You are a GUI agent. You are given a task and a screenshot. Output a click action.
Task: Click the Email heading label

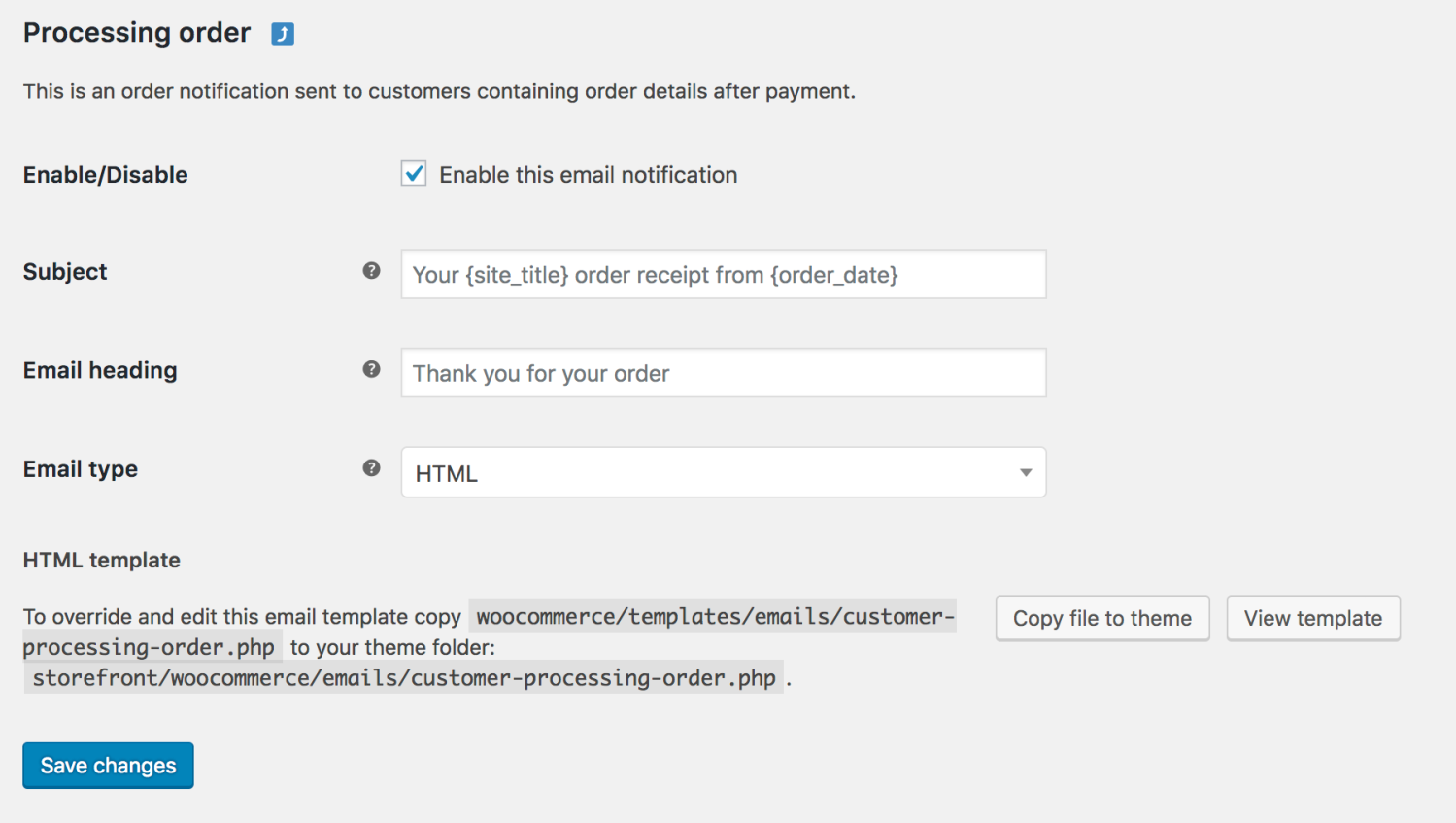tap(100, 370)
